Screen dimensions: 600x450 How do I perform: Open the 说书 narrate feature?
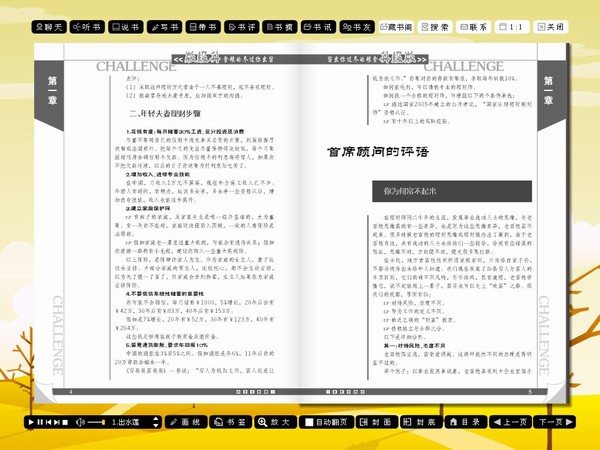[x=126, y=27]
